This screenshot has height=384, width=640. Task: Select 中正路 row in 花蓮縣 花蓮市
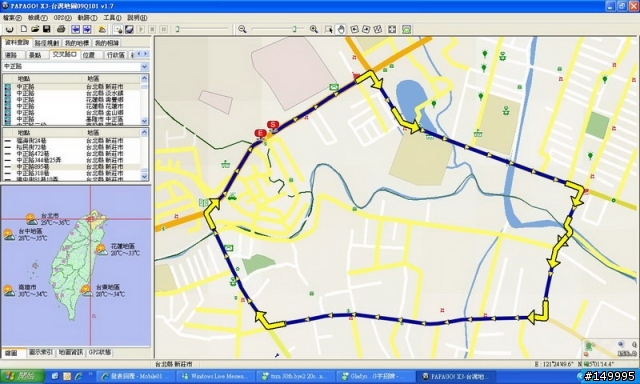tap(72, 107)
